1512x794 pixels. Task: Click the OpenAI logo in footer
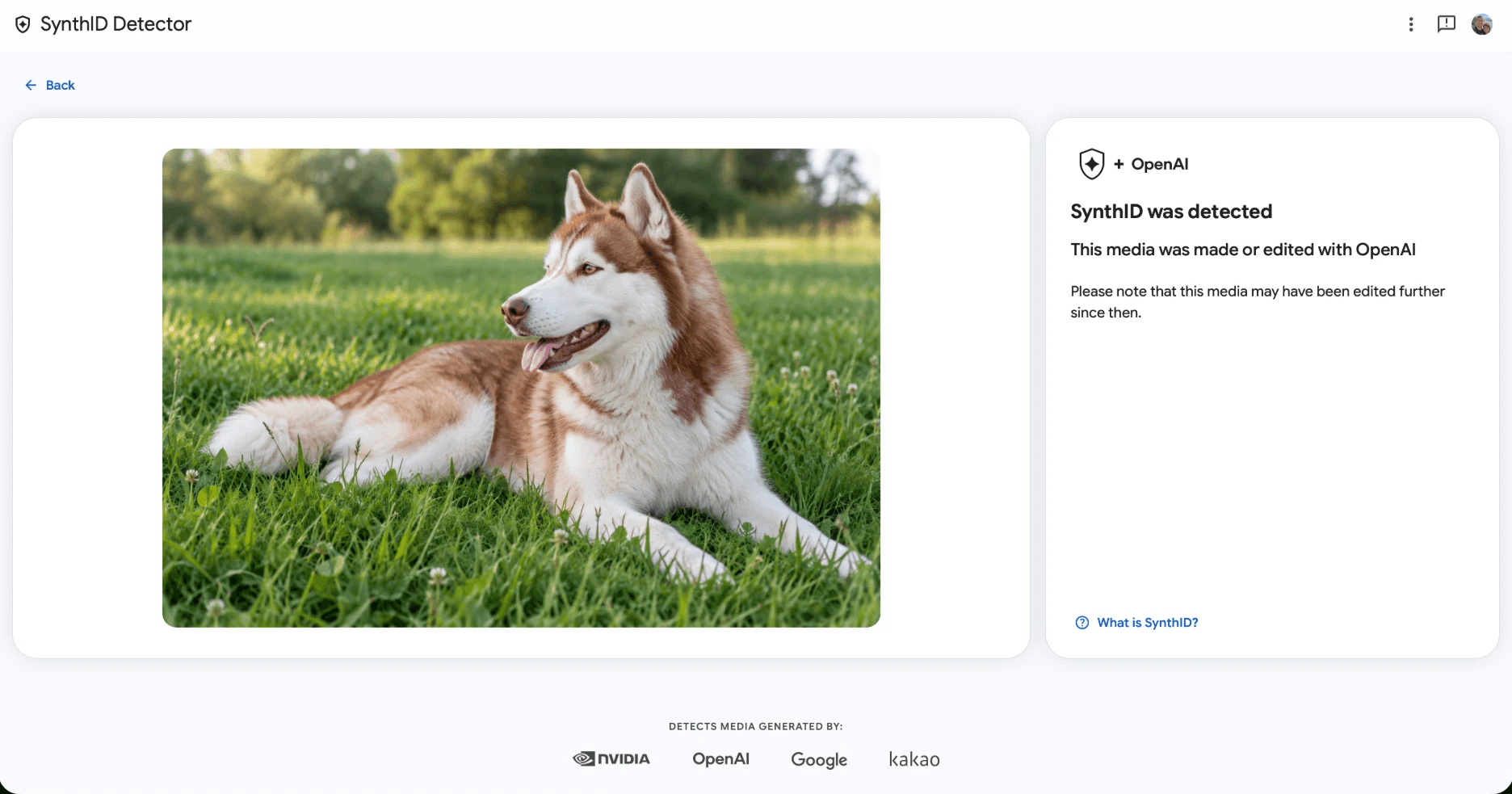[x=720, y=758]
